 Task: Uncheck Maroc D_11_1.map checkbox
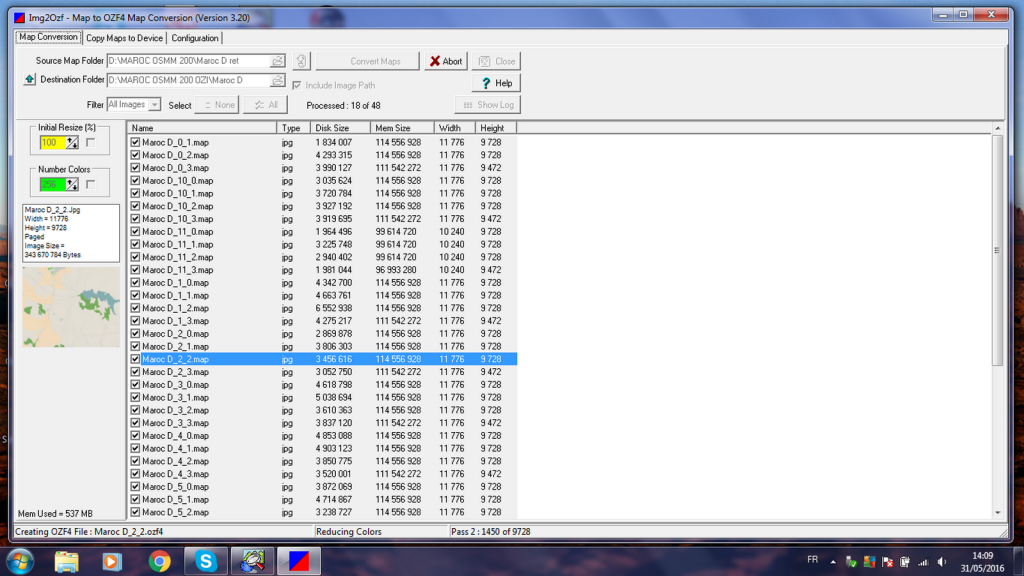pyautogui.click(x=135, y=244)
